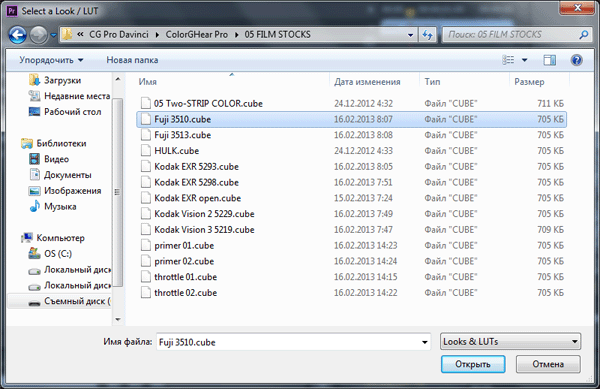Screen dimensions: 600x389
Task: Select Kodak EXR 5298.cube
Action: click(352, 182)
